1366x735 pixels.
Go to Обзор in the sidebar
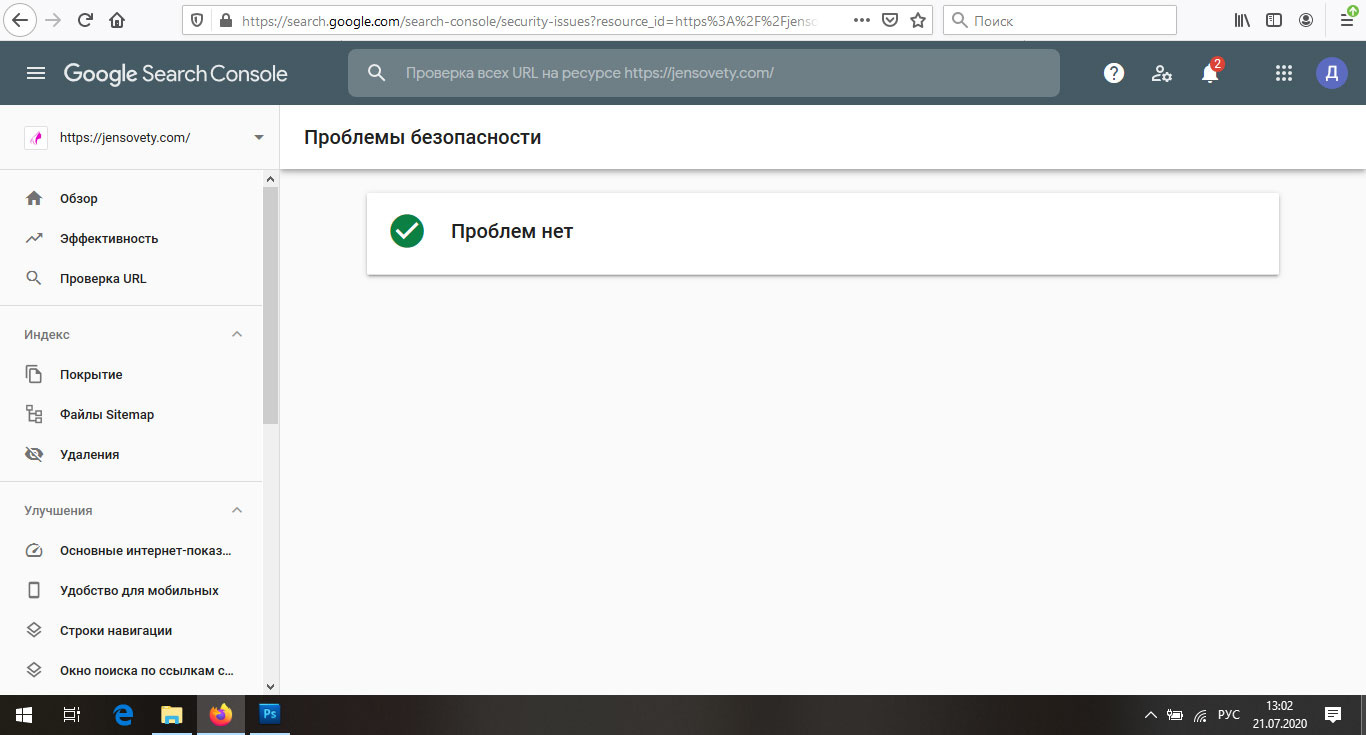(79, 199)
